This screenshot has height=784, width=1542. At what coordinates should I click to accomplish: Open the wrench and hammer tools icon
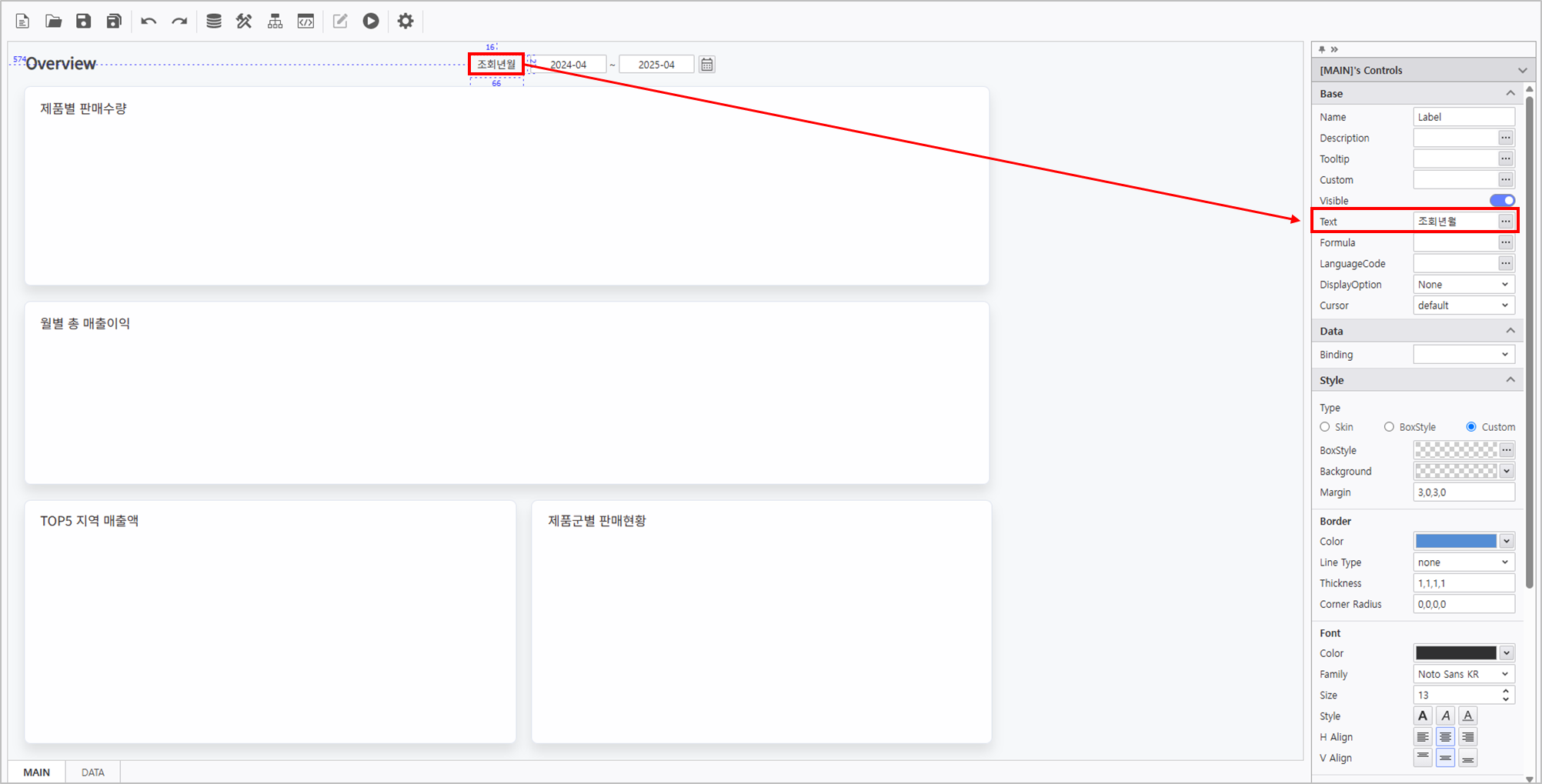coord(244,21)
